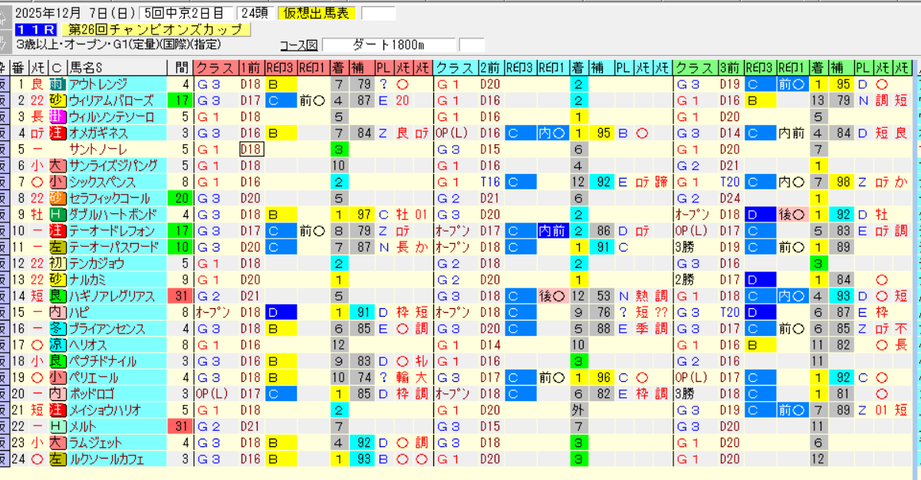Sort by the 馬名S column header
Screen dimensions: 921x480
[x=116, y=68]
